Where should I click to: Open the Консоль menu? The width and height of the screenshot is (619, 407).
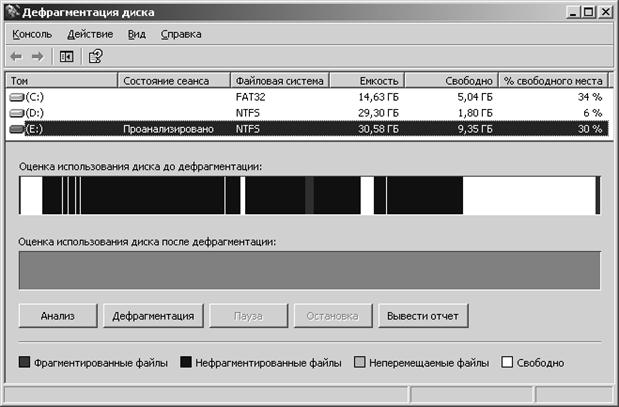(32, 34)
